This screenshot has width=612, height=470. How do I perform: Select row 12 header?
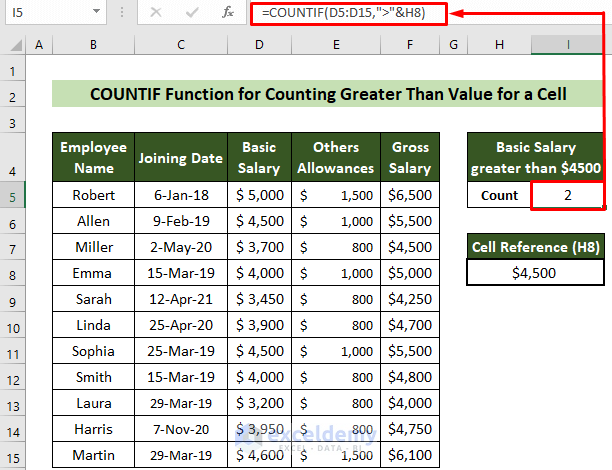click(x=13, y=376)
